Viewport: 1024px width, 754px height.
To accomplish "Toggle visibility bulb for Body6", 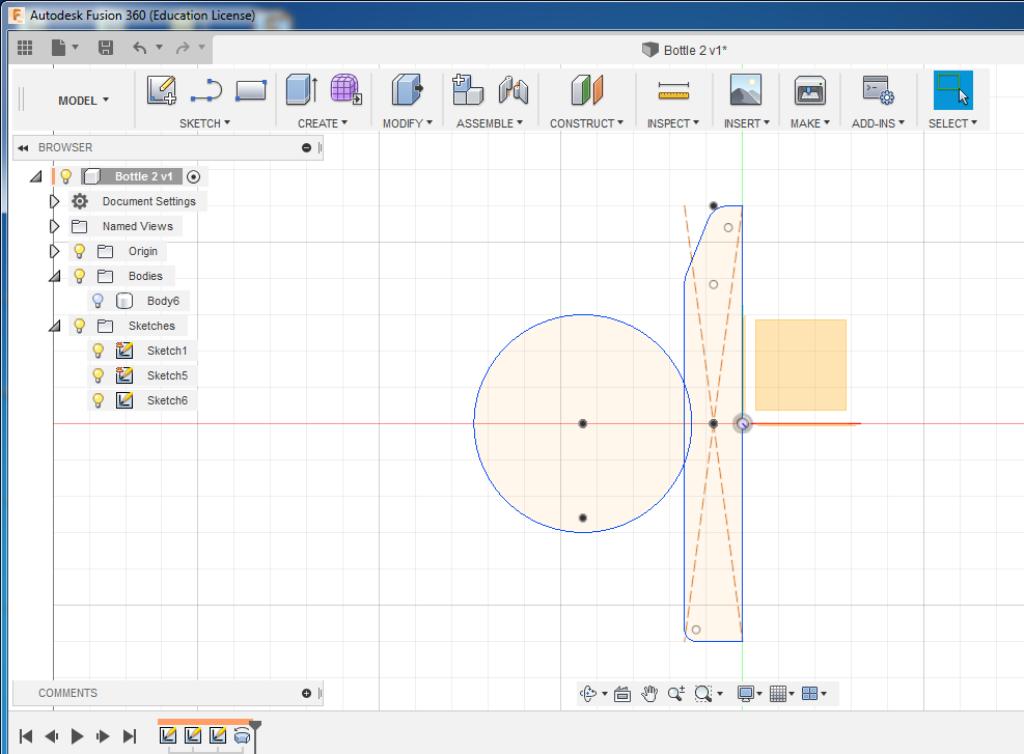I will click(x=98, y=301).
